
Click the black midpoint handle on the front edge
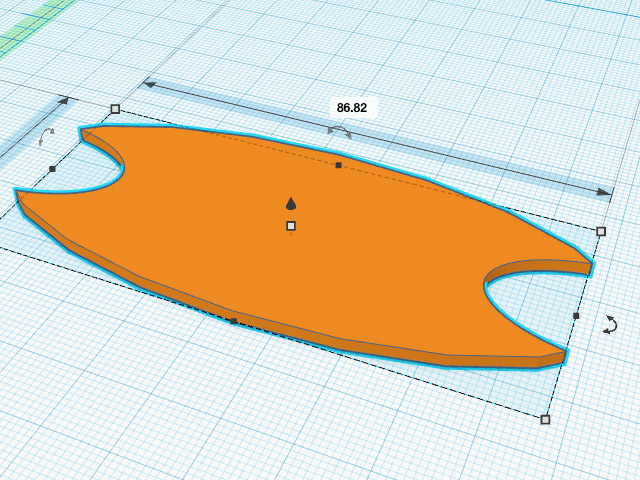[234, 321]
